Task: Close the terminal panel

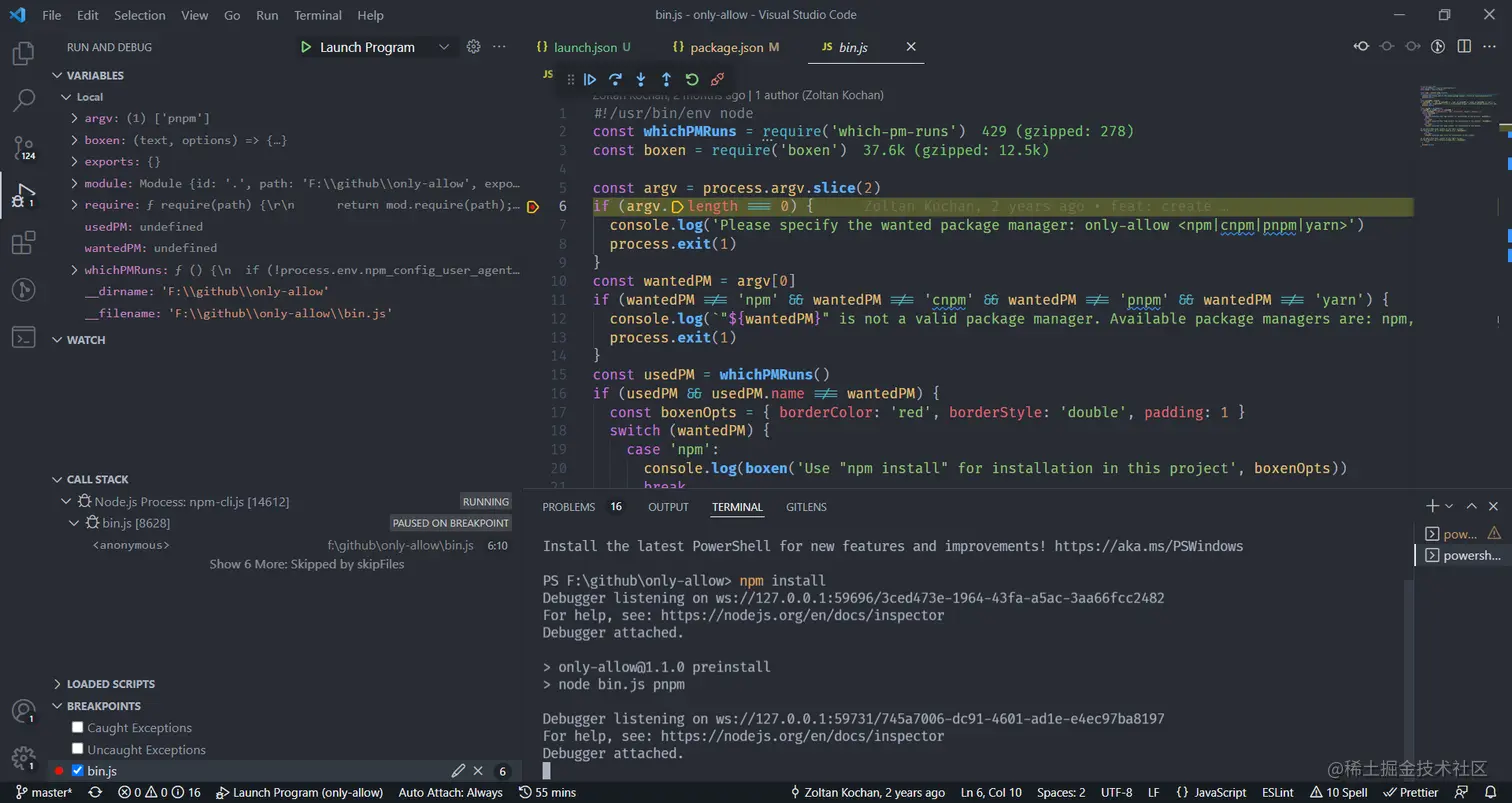Action: pyautogui.click(x=1494, y=506)
